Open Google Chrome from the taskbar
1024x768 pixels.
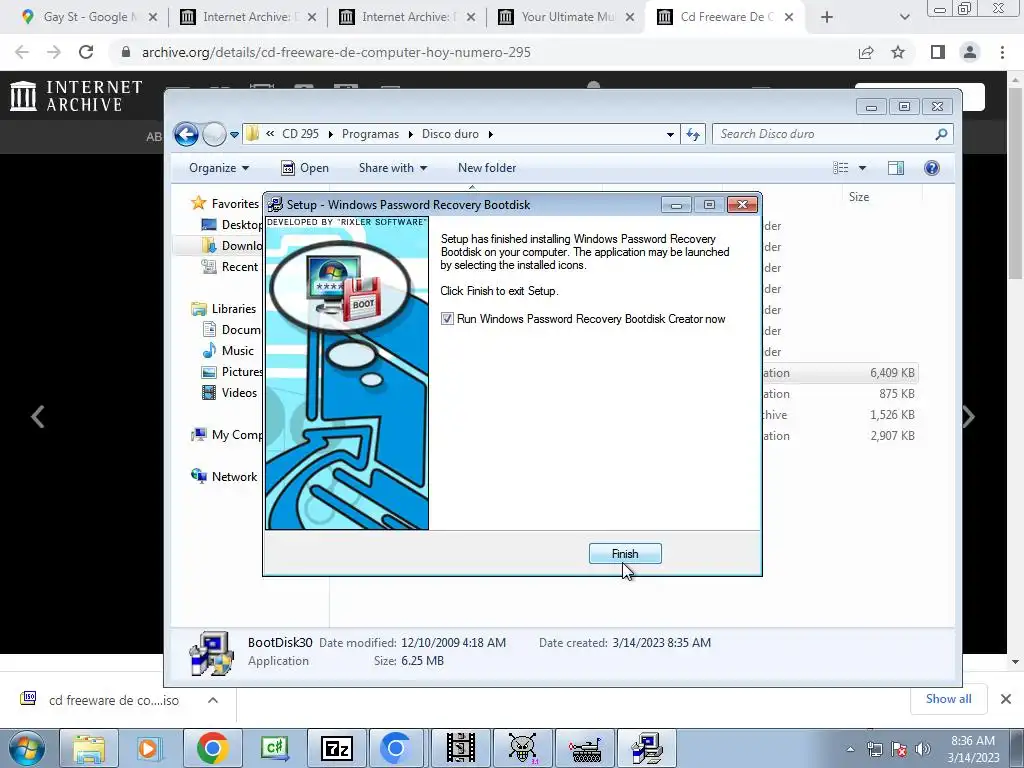[212, 748]
